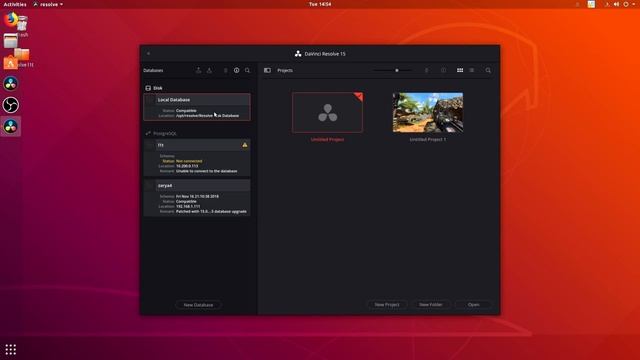Toggle the database sidebar panel icon beside Projects
Screen dimensions: 640x360
(x=267, y=70)
